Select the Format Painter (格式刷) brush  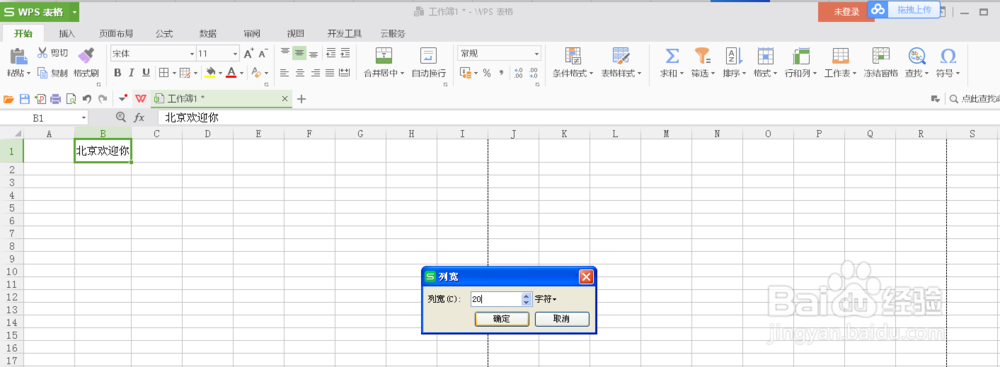pos(85,56)
